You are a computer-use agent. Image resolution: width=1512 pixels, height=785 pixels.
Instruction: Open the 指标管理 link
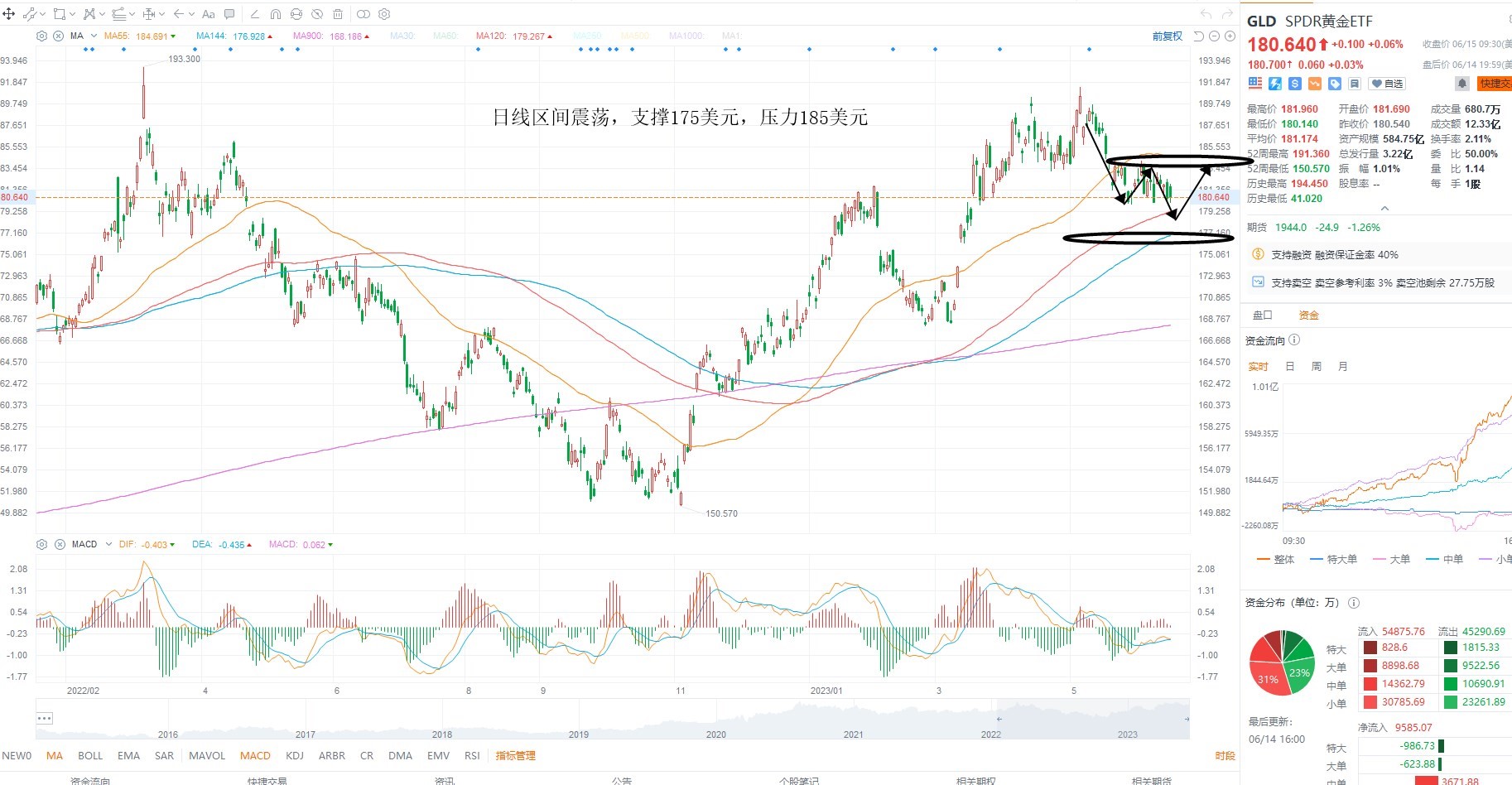(x=515, y=755)
